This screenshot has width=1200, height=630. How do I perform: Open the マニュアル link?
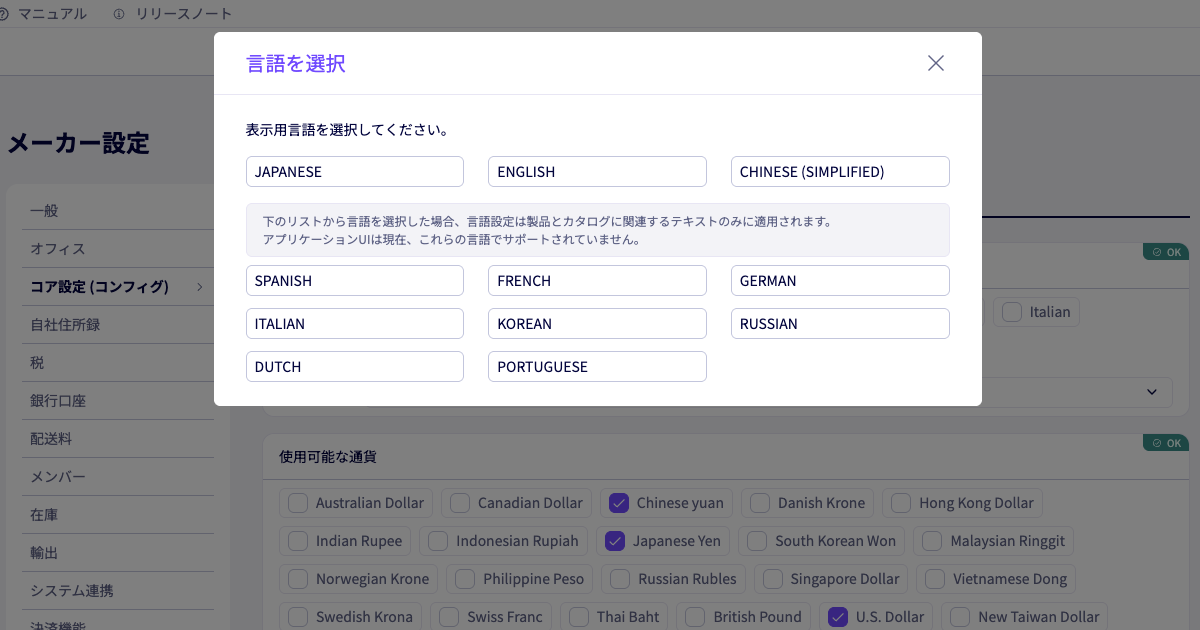point(52,14)
